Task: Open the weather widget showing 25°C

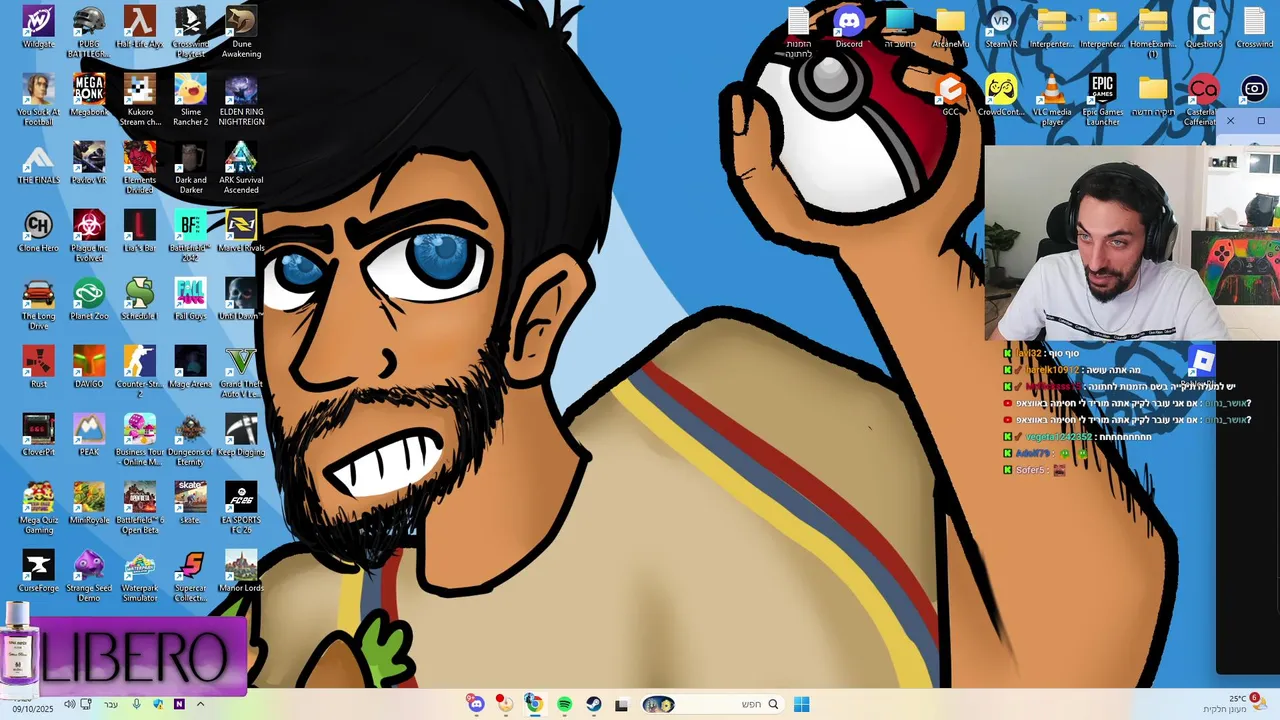Action: point(1235,703)
